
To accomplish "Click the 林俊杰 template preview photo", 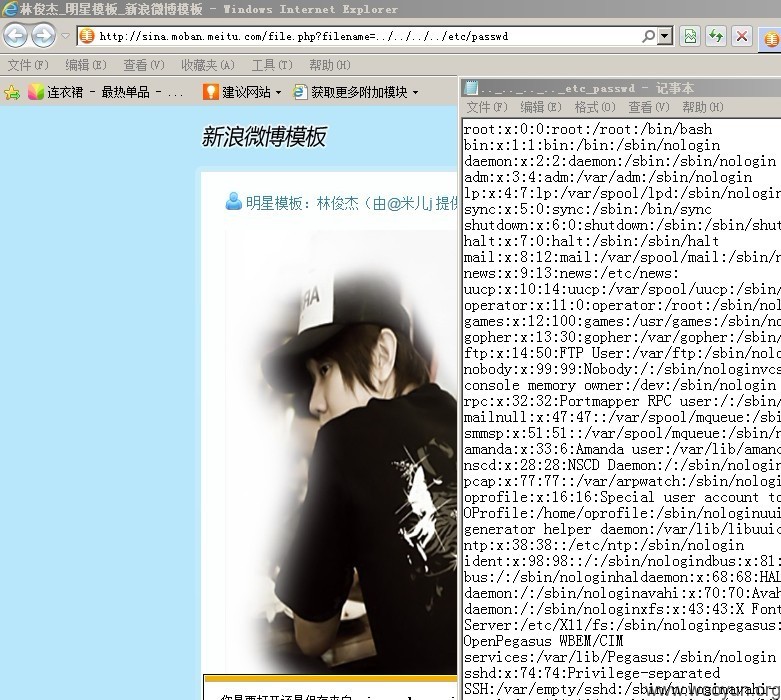I will tap(341, 452).
